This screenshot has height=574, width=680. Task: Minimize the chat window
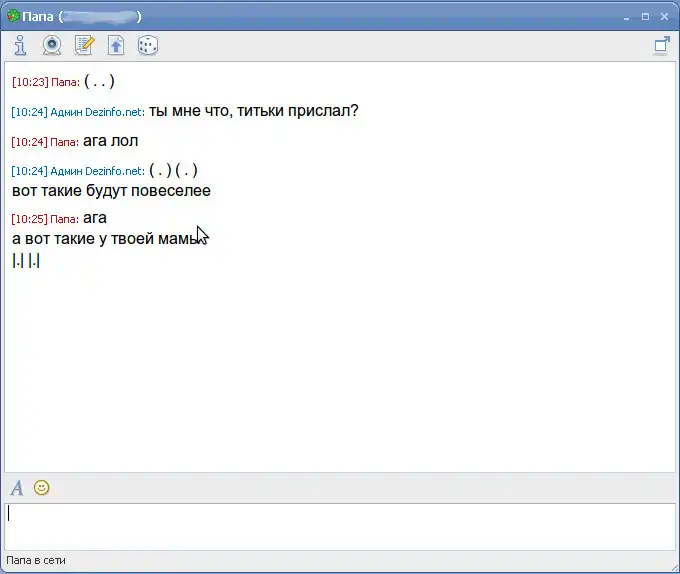pyautogui.click(x=626, y=17)
